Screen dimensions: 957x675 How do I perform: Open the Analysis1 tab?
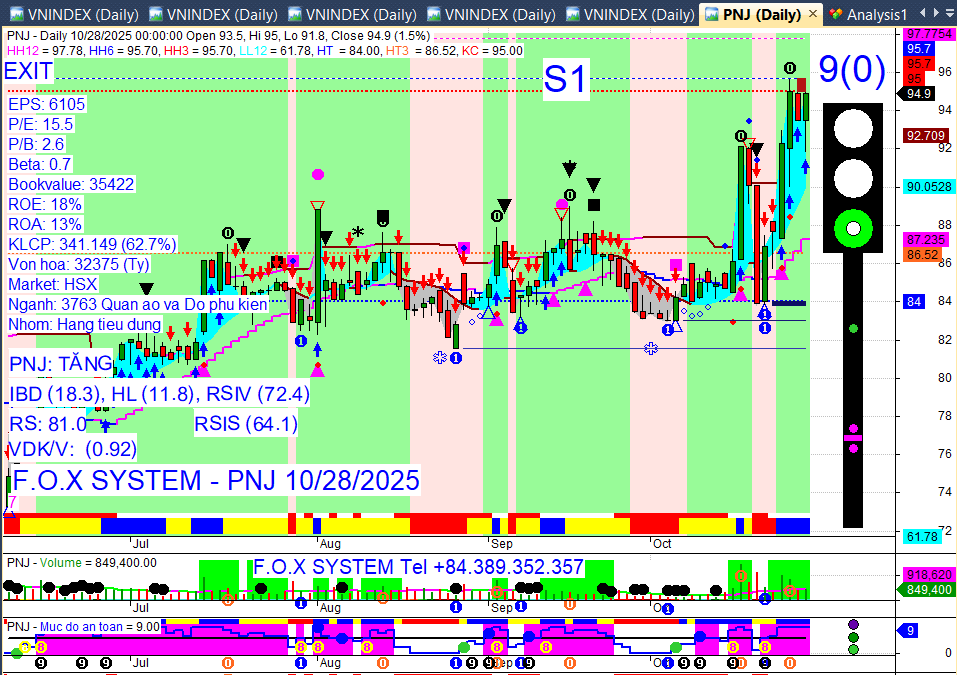[876, 14]
